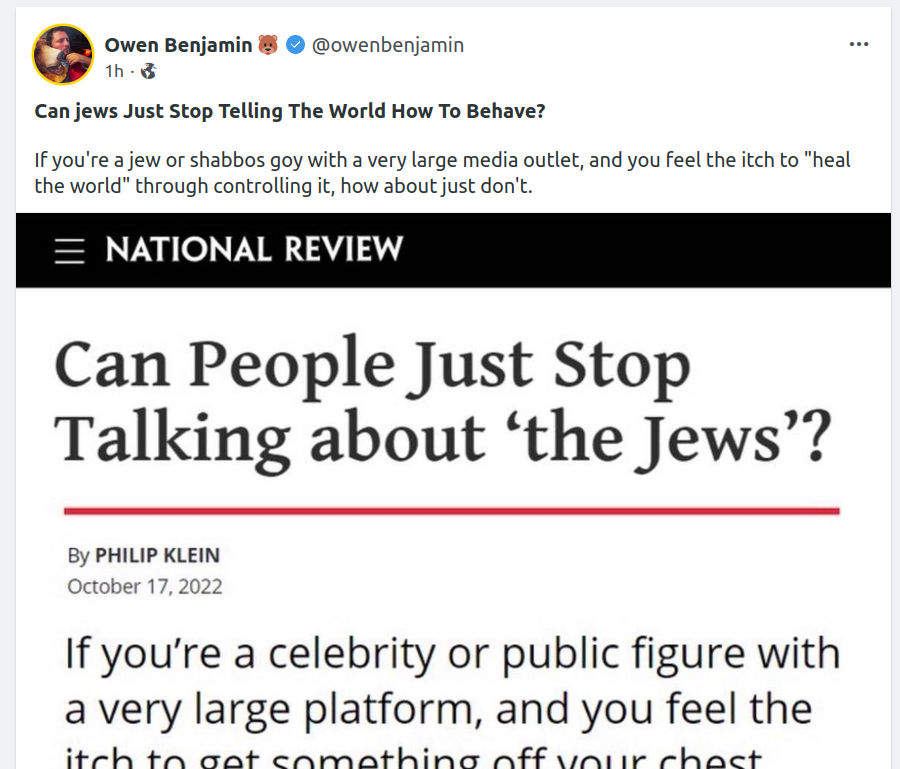900x769 pixels.
Task: Click the hamburger menu icon in National Review header
Action: (70, 250)
